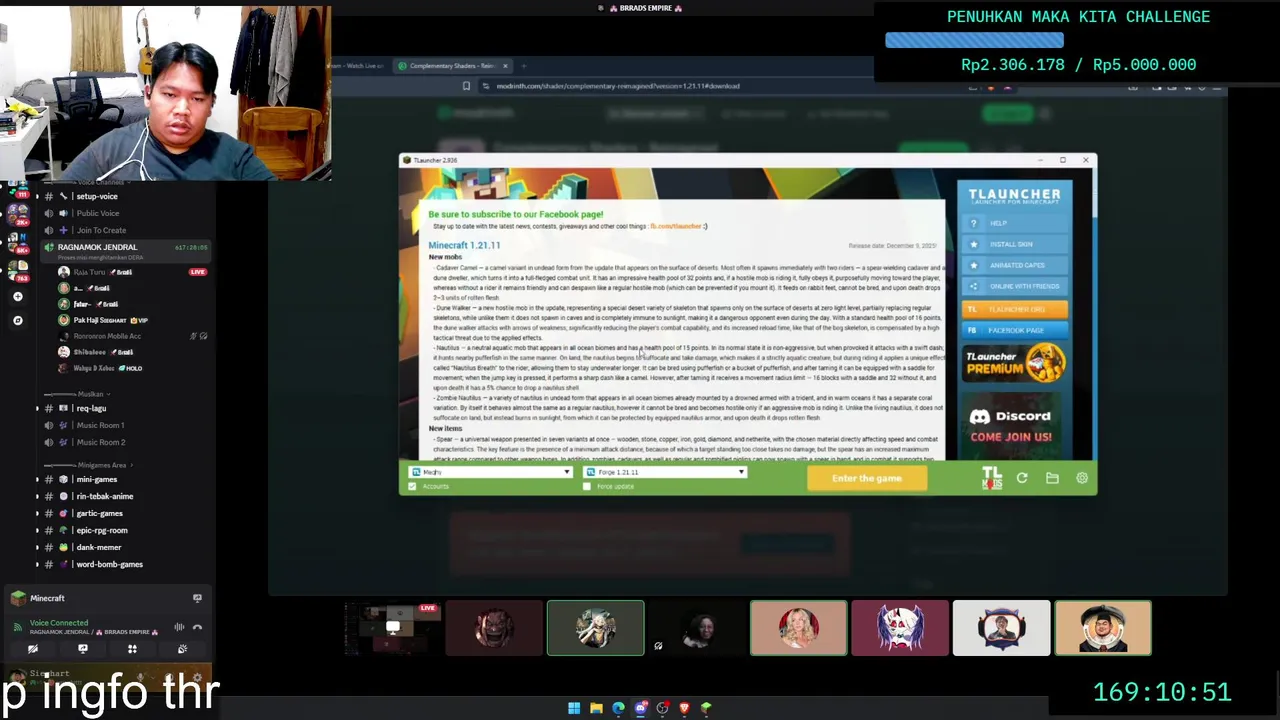
Task: Click Install Skin in TLauncher sidebar
Action: tap(1015, 244)
